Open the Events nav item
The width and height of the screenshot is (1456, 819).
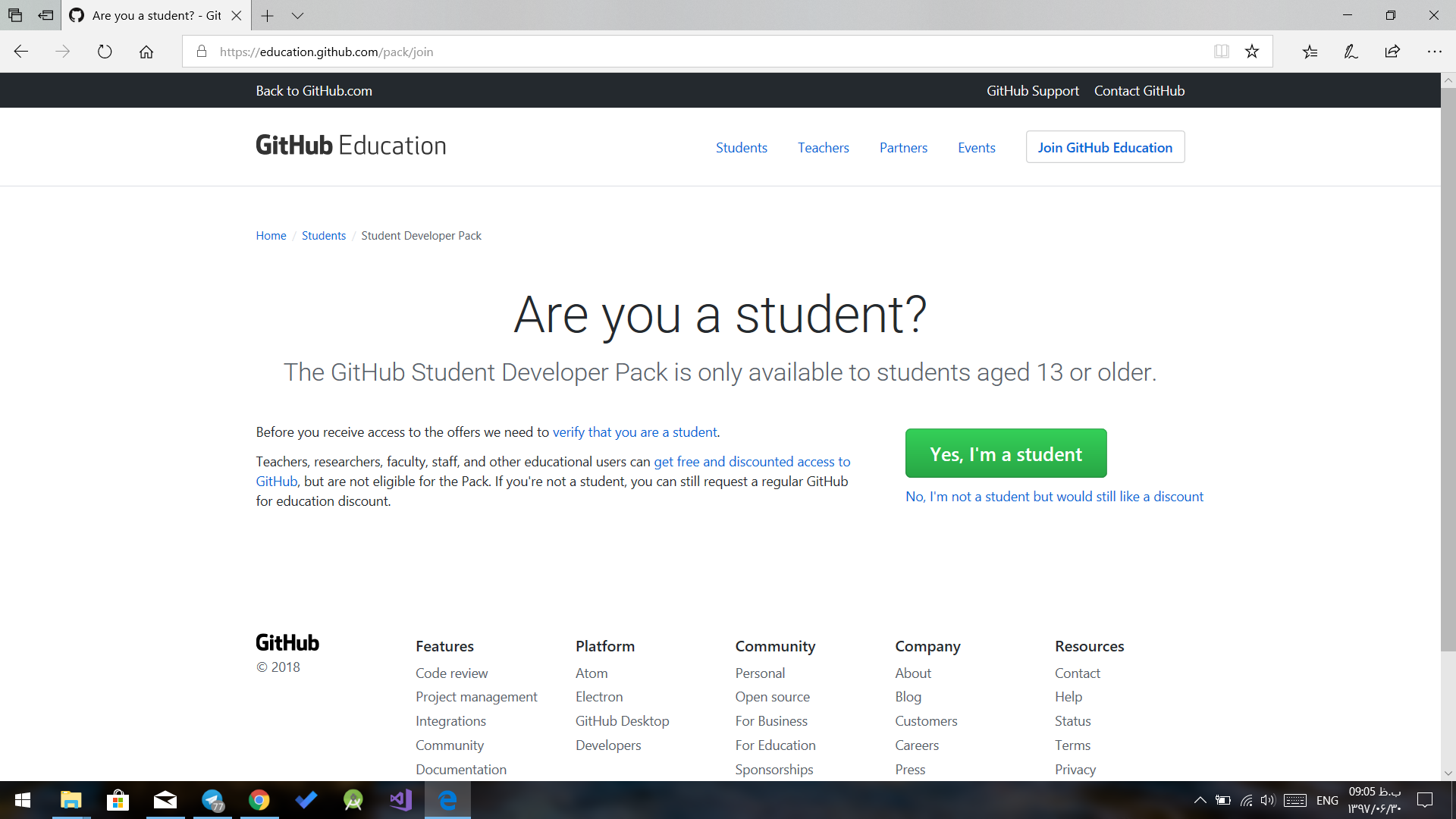pos(976,148)
